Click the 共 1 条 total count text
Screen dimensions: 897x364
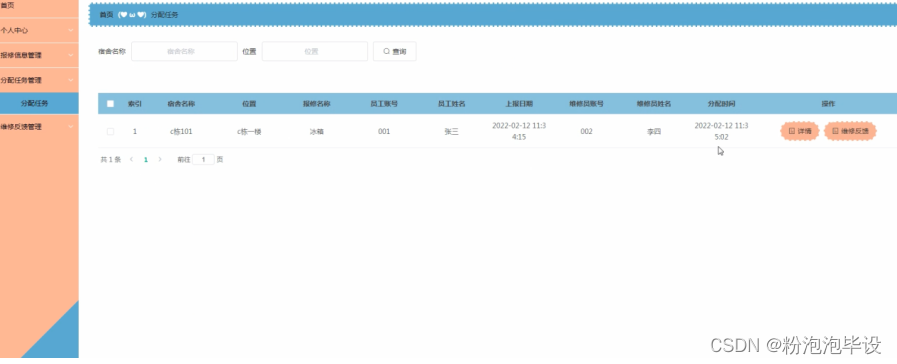[110, 160]
